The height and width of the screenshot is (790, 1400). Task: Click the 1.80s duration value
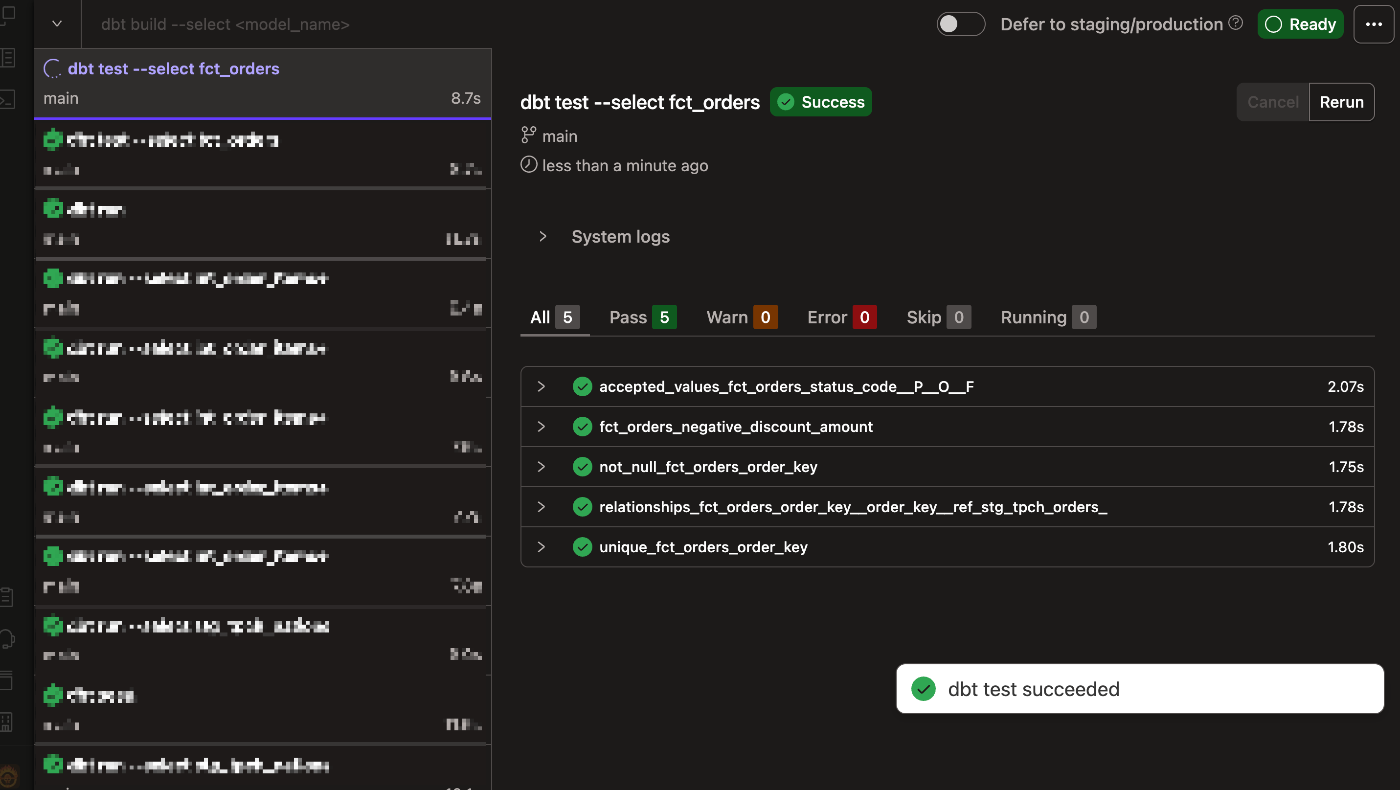(x=1346, y=547)
